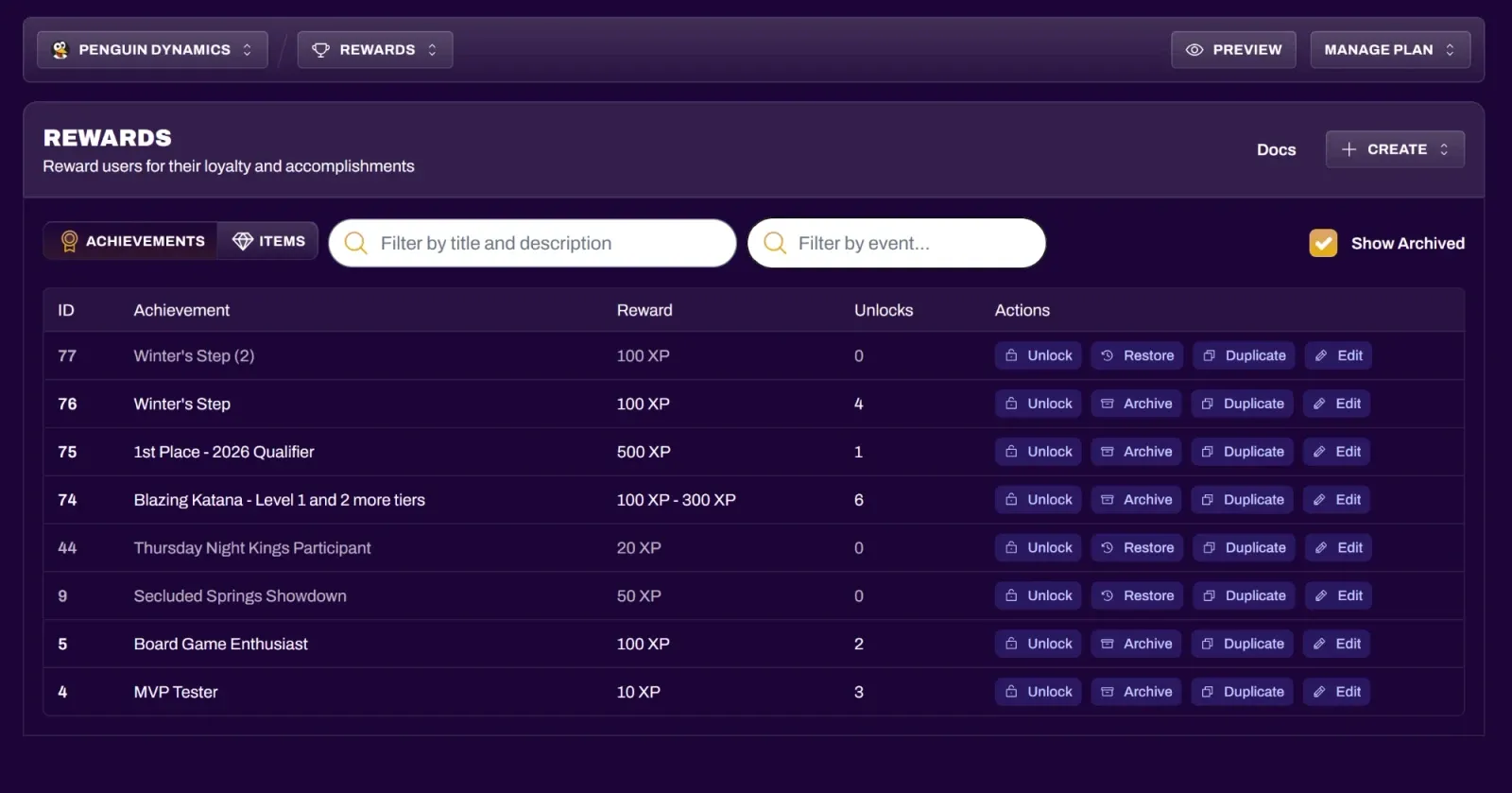Click the Unlocks column header
The image size is (1512, 793).
tap(884, 310)
